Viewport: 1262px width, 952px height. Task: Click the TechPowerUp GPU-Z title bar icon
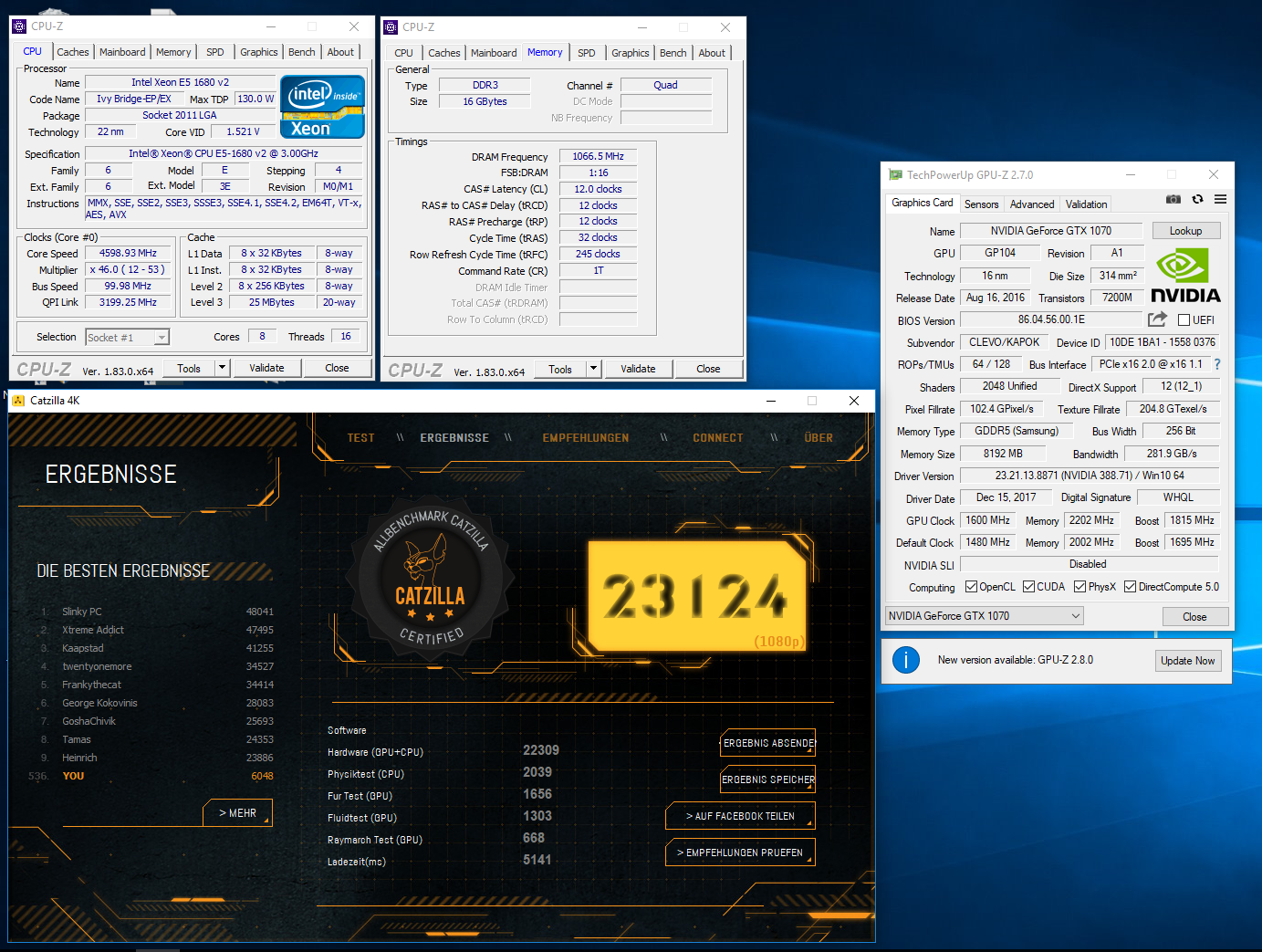pyautogui.click(x=895, y=174)
